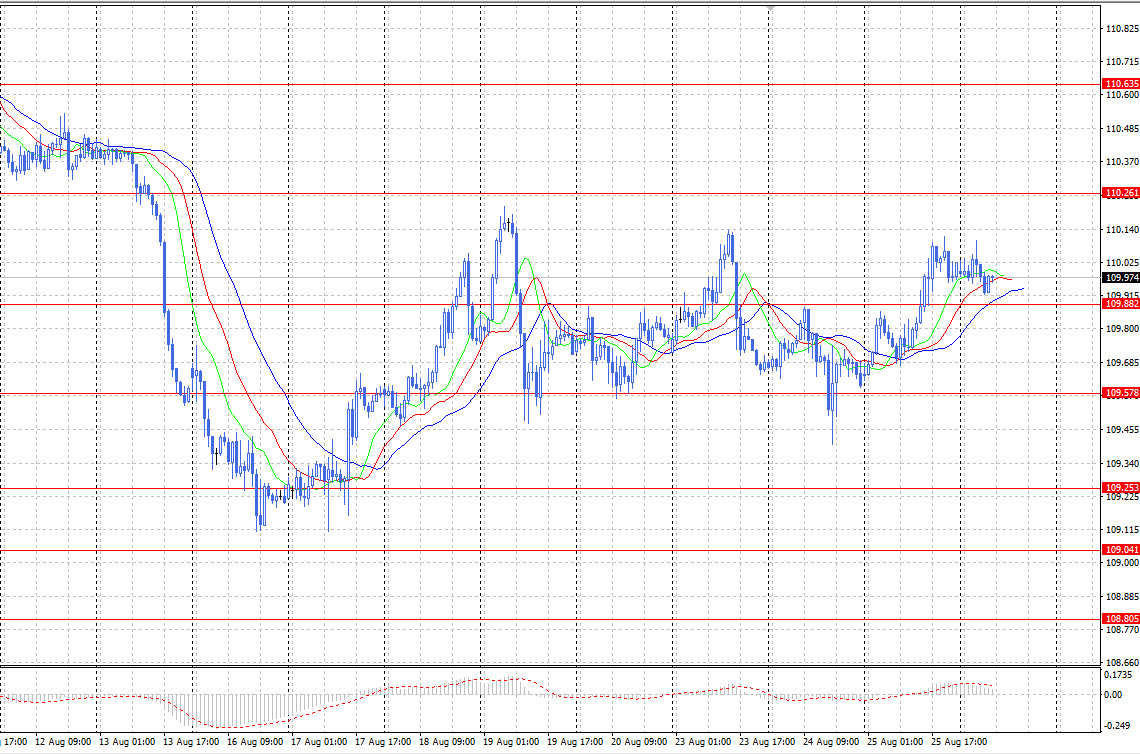Click the 24 Aug 09:00 time label
The height and width of the screenshot is (754, 1140).
tap(831, 742)
